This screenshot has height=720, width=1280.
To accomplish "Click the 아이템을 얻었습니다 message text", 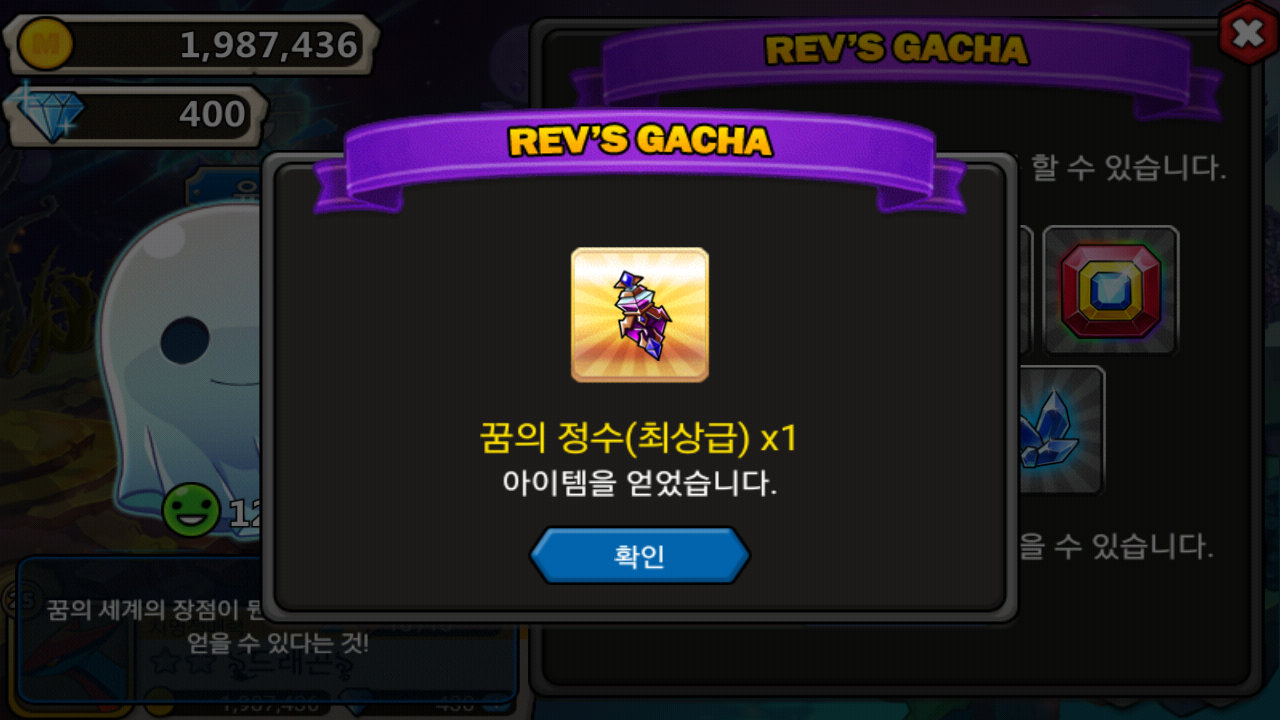I will point(640,484).
